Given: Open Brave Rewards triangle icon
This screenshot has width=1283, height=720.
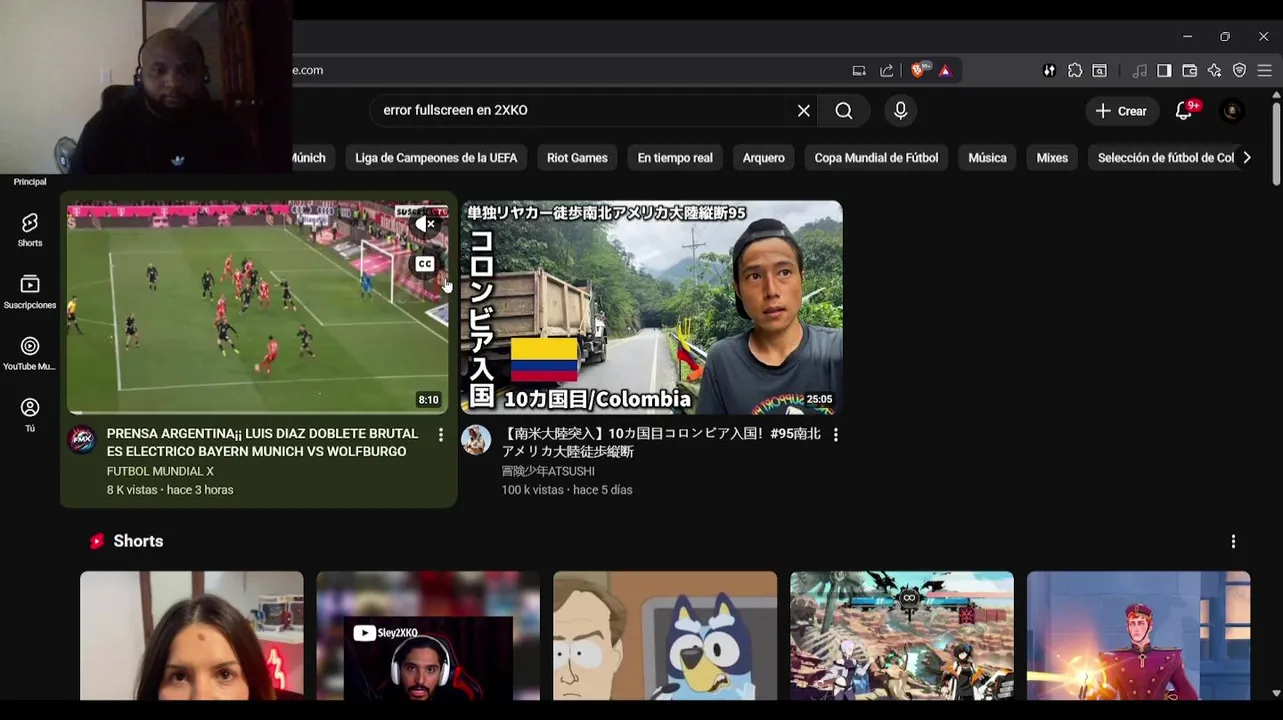Looking at the screenshot, I should (945, 70).
